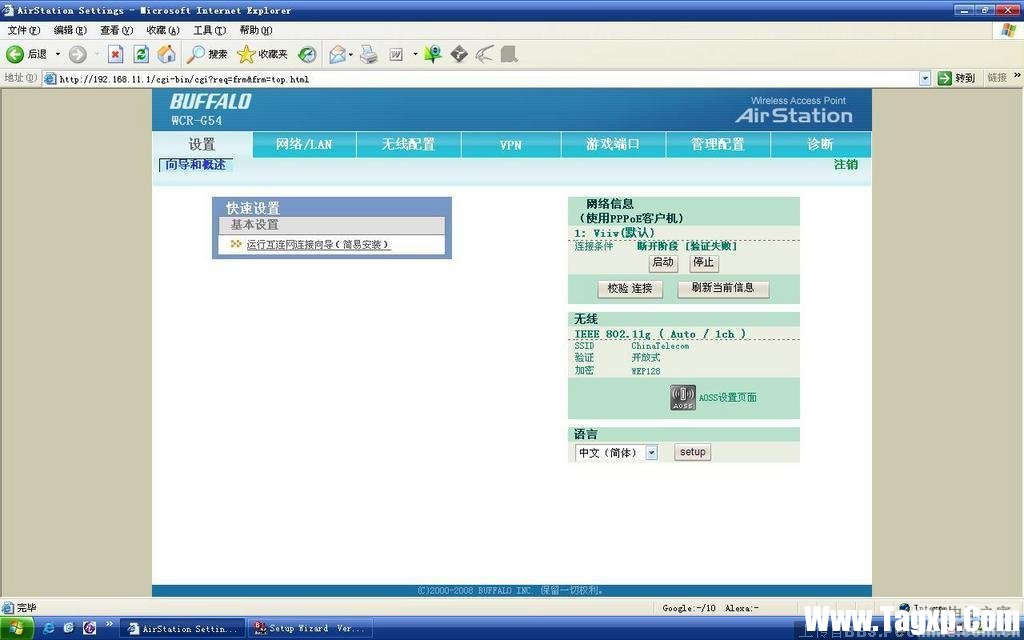Click the 1: Viiv(默认) connection text
The height and width of the screenshot is (640, 1024).
[614, 232]
